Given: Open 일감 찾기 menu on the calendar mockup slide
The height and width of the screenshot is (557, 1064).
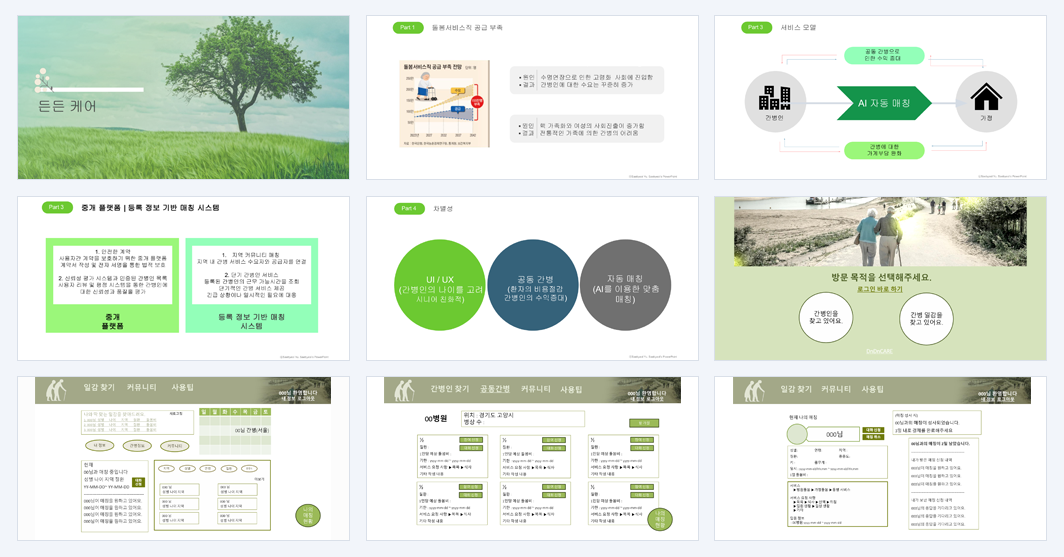Looking at the screenshot, I should click(99, 387).
